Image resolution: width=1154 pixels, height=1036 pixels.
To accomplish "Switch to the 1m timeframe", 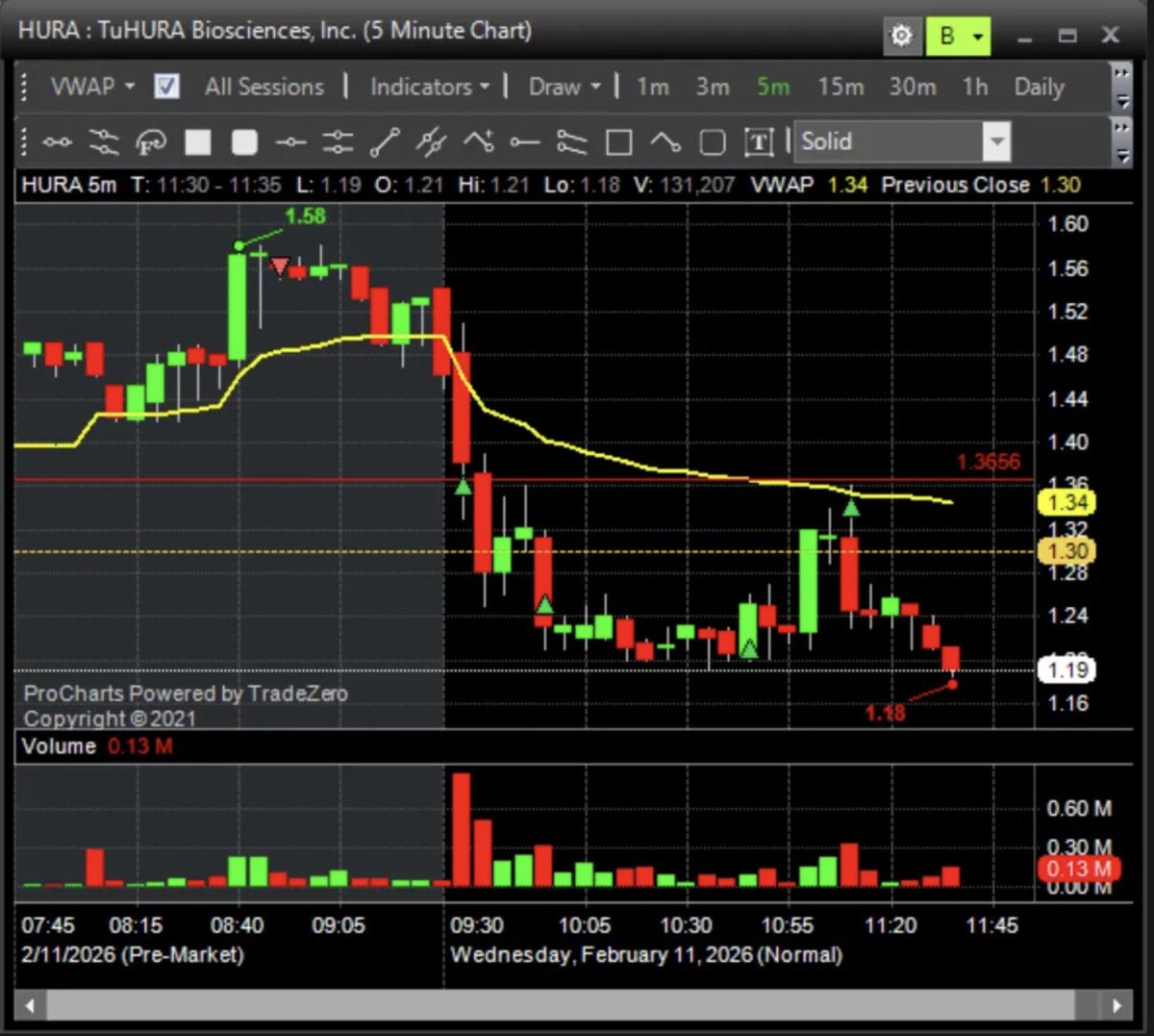I will point(653,87).
